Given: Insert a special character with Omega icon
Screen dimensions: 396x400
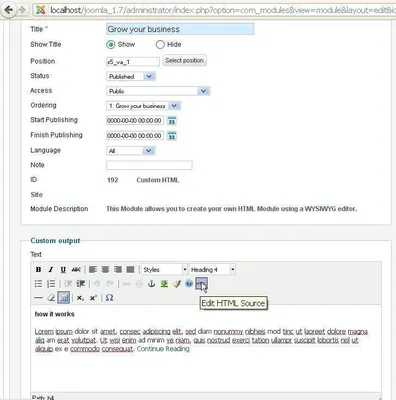Looking at the screenshot, I should point(109,298).
